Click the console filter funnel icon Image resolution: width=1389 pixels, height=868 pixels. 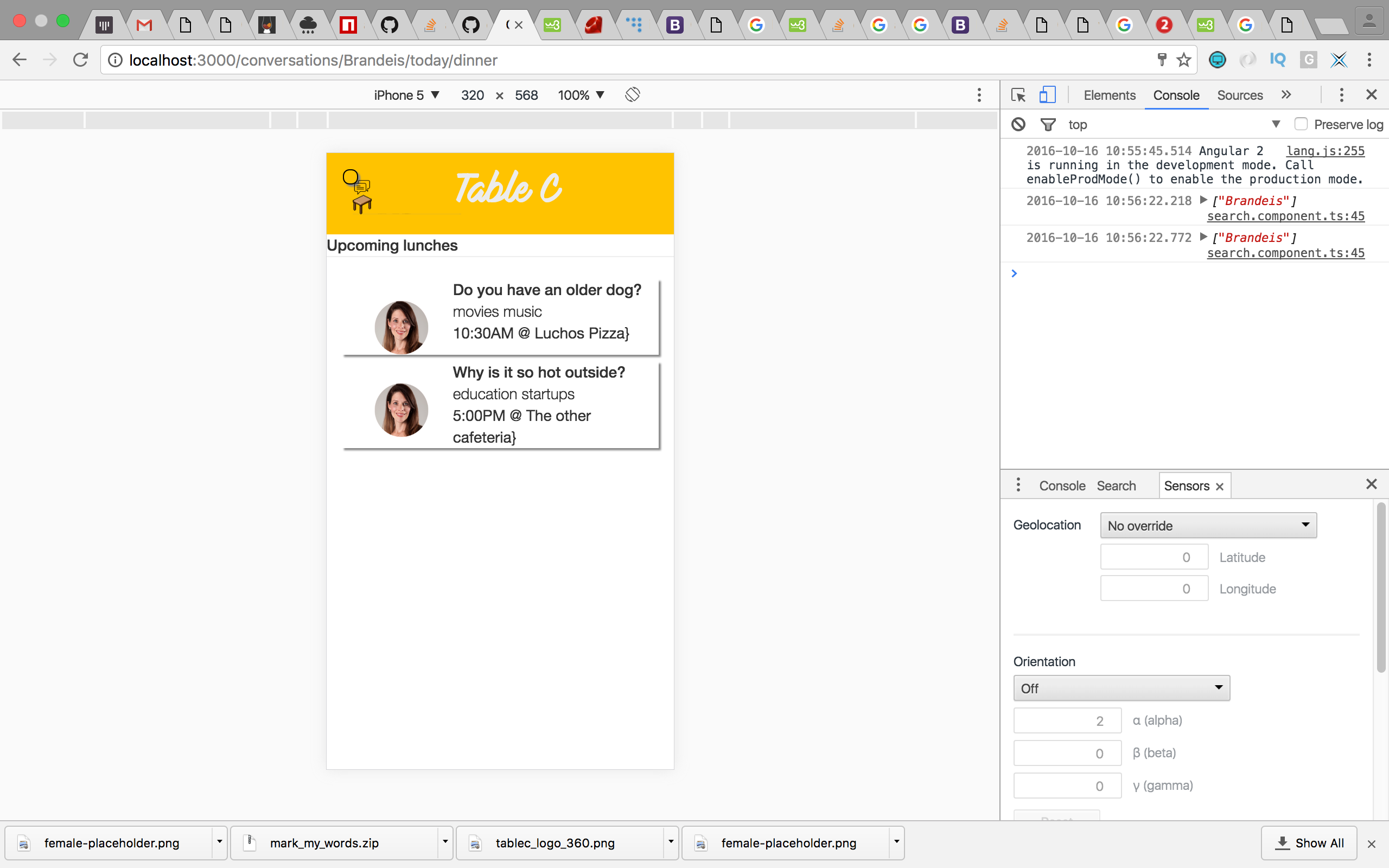[x=1048, y=124]
